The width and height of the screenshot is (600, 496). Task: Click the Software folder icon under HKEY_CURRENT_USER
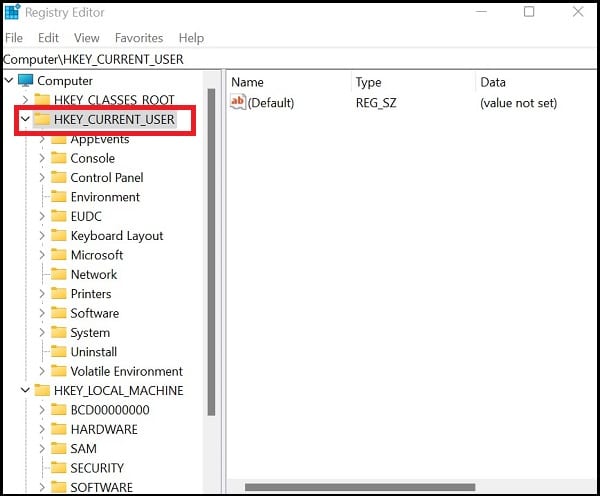coord(59,313)
